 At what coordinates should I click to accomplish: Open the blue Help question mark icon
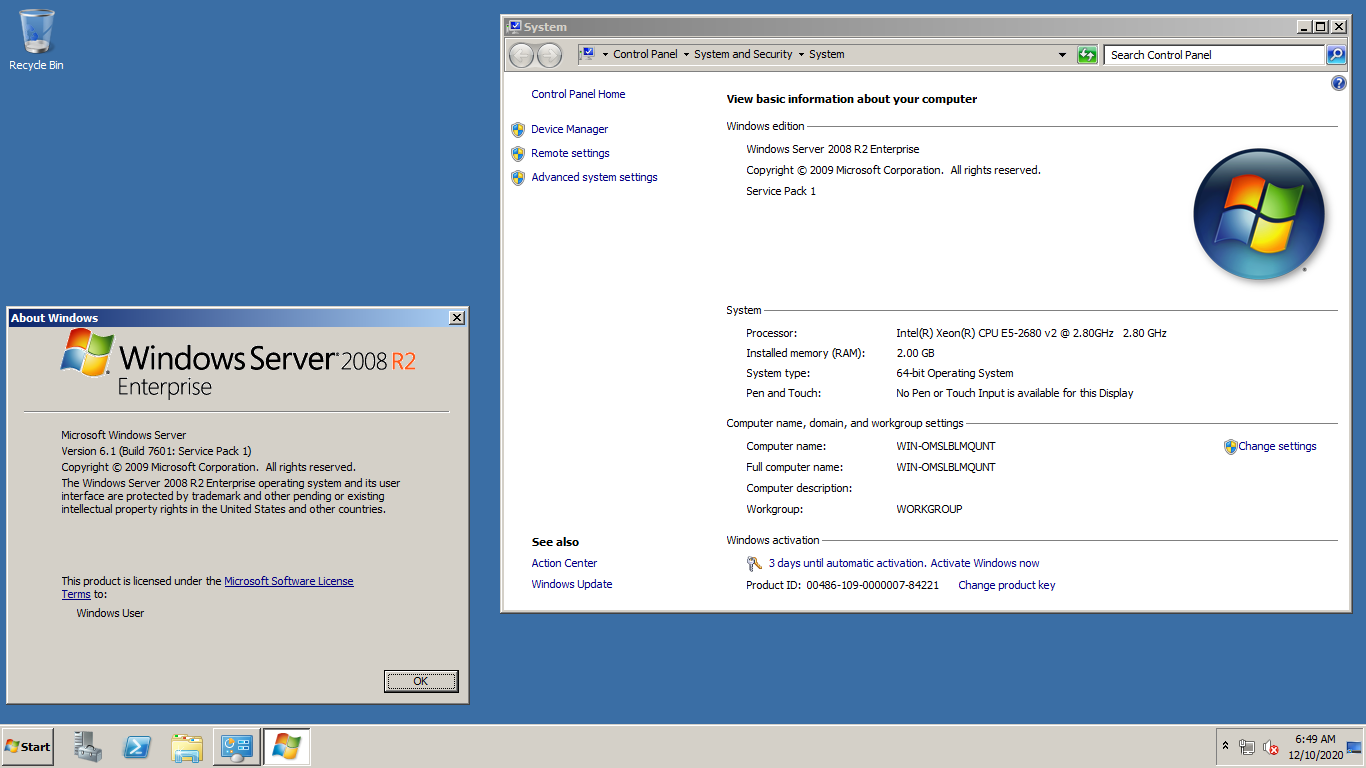point(1338,83)
